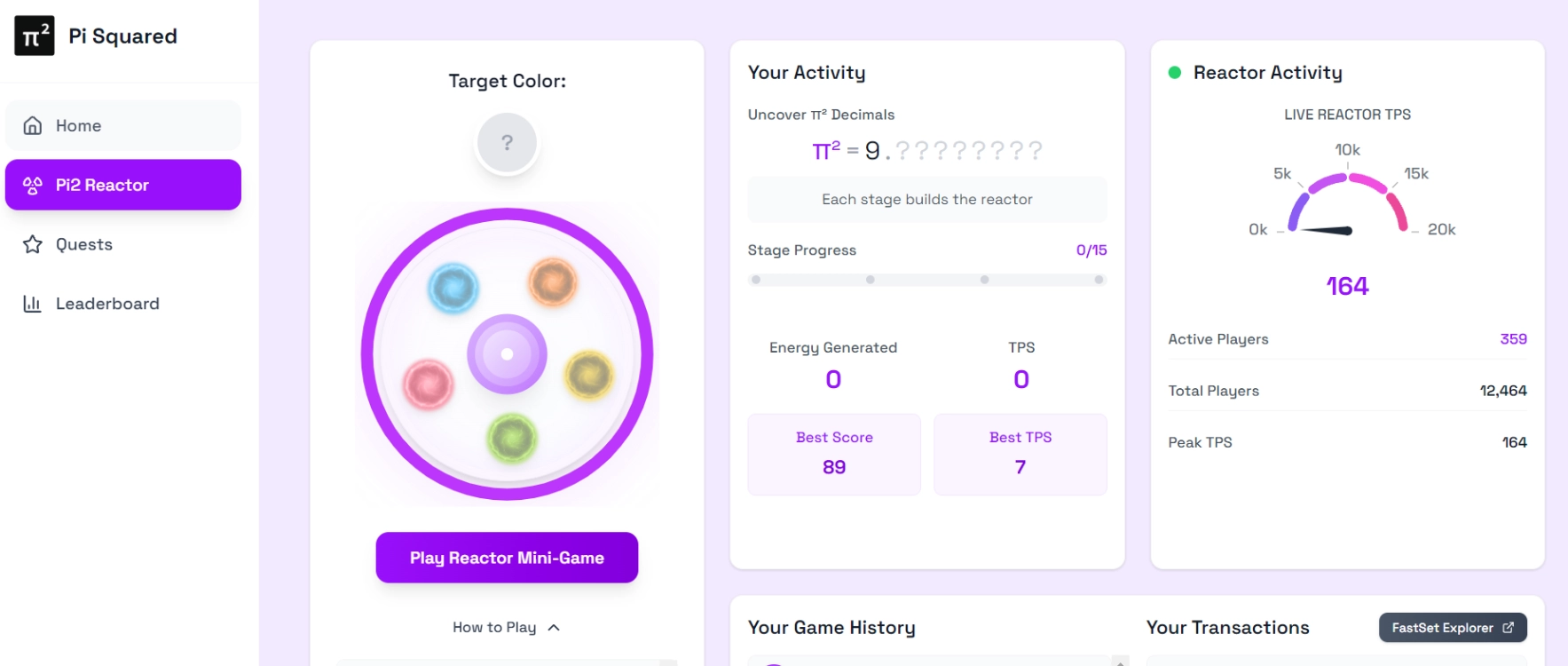Viewport: 1568px width, 666px height.
Task: Start the Play Reactor Mini-Game button
Action: point(507,558)
